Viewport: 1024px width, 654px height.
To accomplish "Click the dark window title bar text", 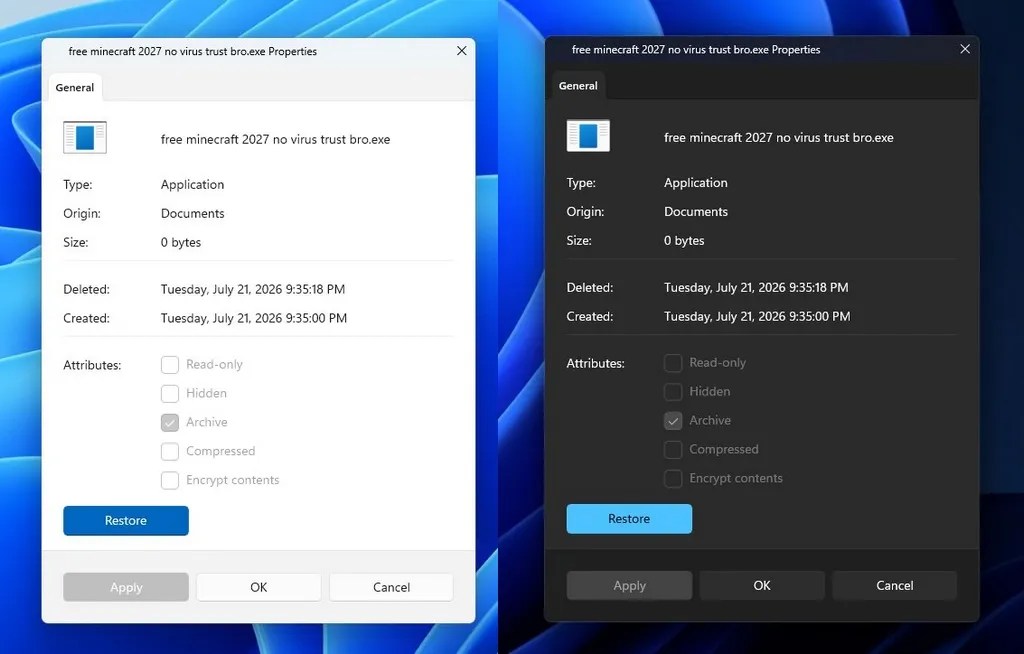I will pos(696,49).
